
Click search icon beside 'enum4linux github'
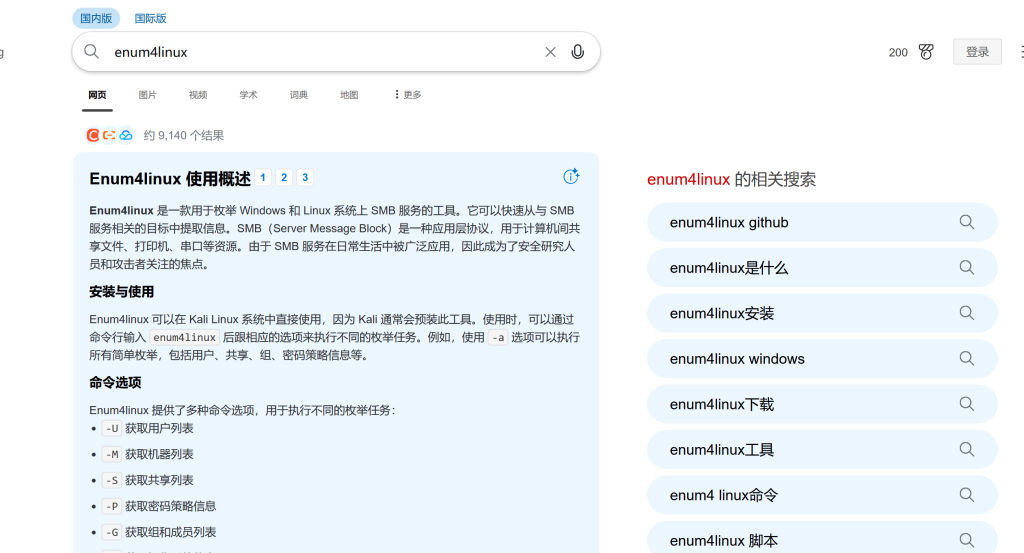(966, 222)
